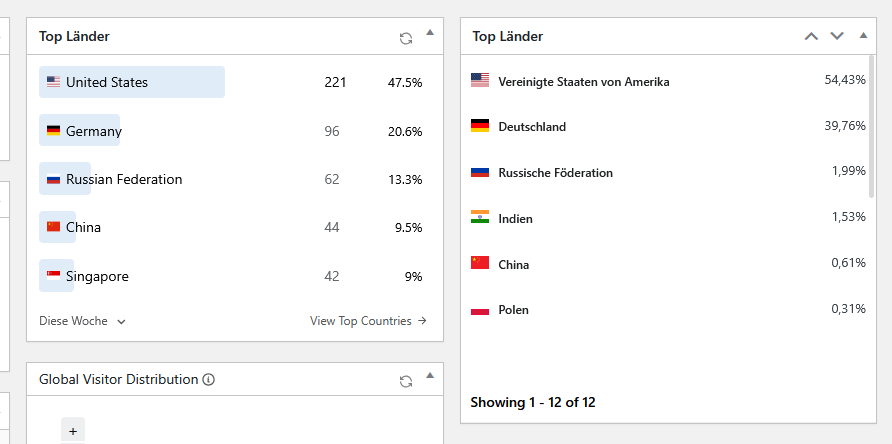Click the Russian Federation flag icon
The image size is (892, 444).
click(x=53, y=179)
